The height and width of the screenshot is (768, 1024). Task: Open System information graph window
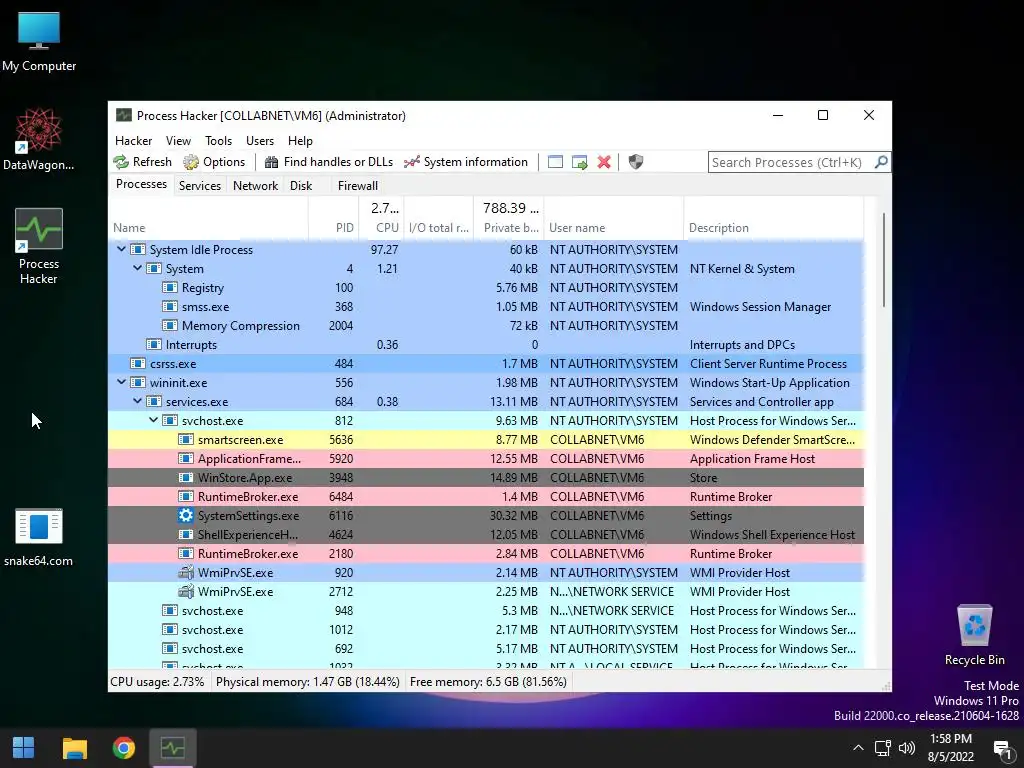point(466,162)
